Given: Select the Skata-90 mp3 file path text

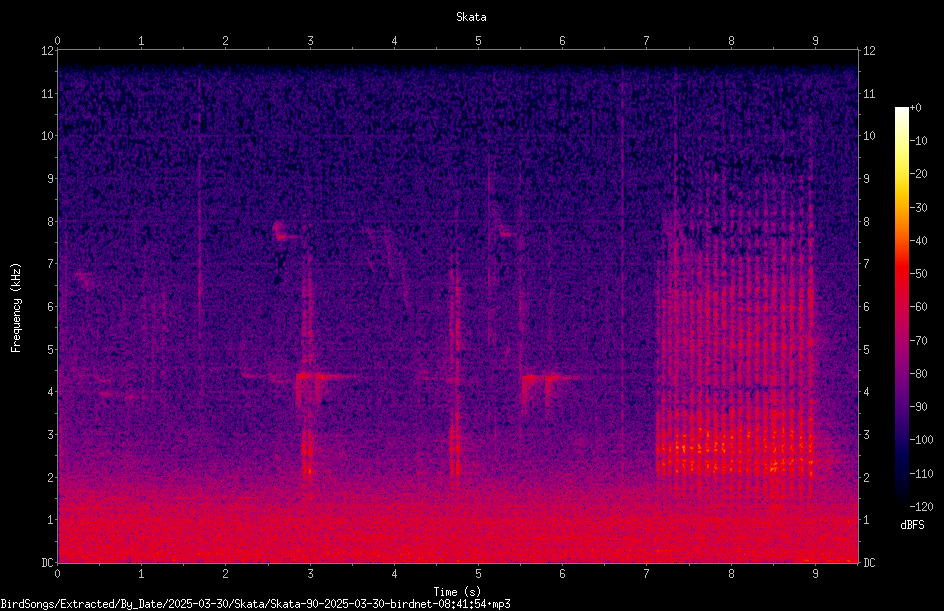Looking at the screenshot, I should (255, 604).
